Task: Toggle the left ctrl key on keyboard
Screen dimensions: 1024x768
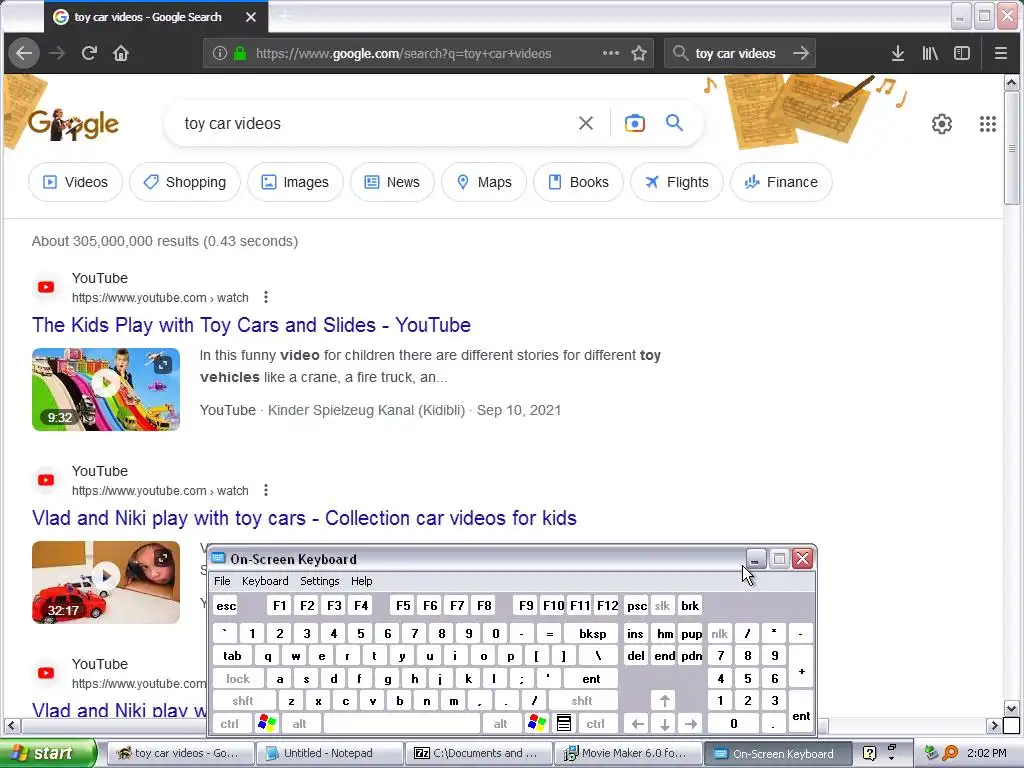Action: (x=229, y=723)
